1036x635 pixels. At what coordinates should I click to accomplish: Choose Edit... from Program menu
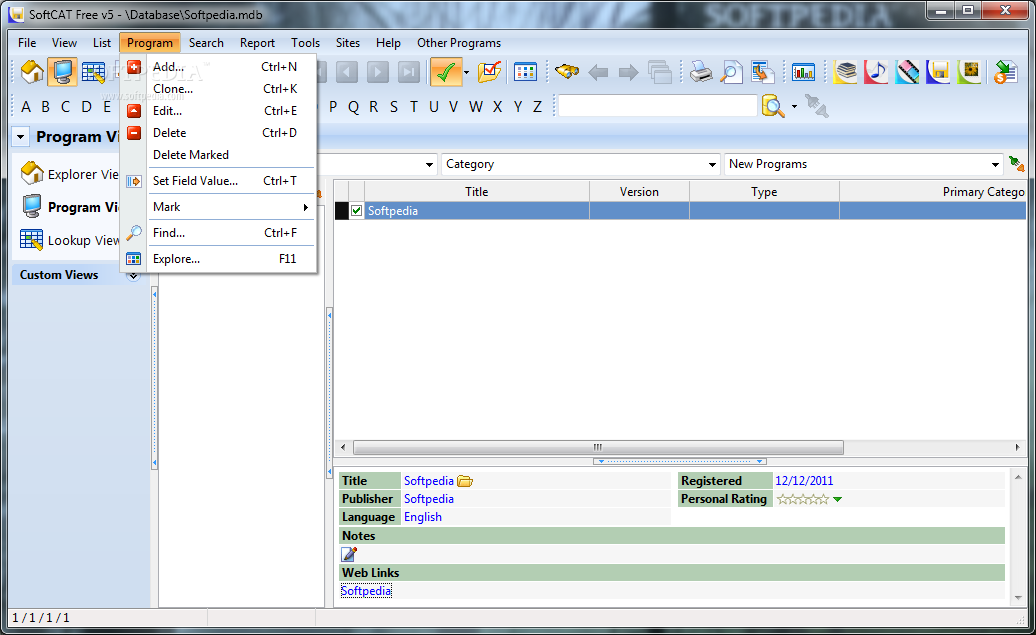point(219,111)
